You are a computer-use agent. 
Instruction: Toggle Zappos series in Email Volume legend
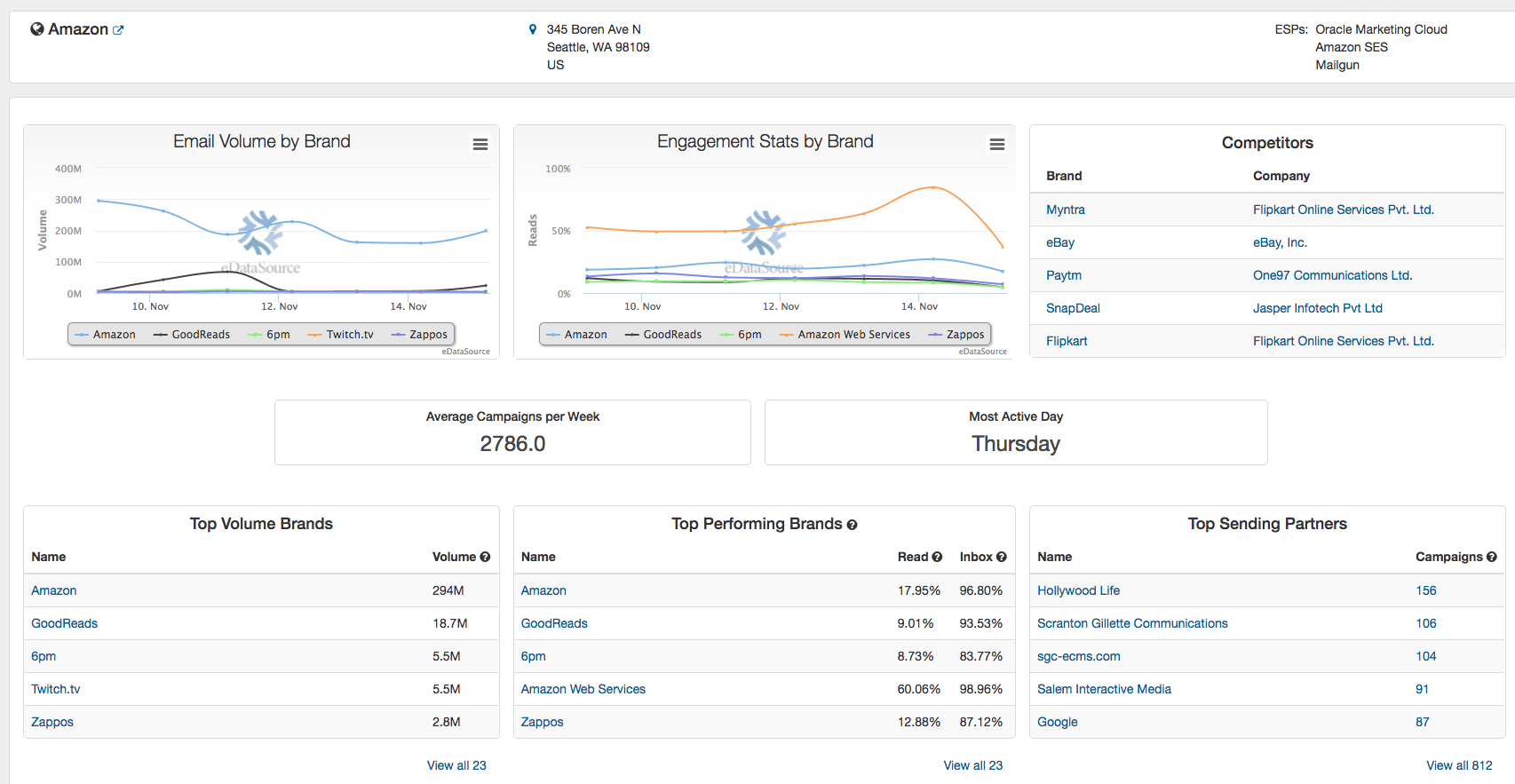(x=419, y=335)
